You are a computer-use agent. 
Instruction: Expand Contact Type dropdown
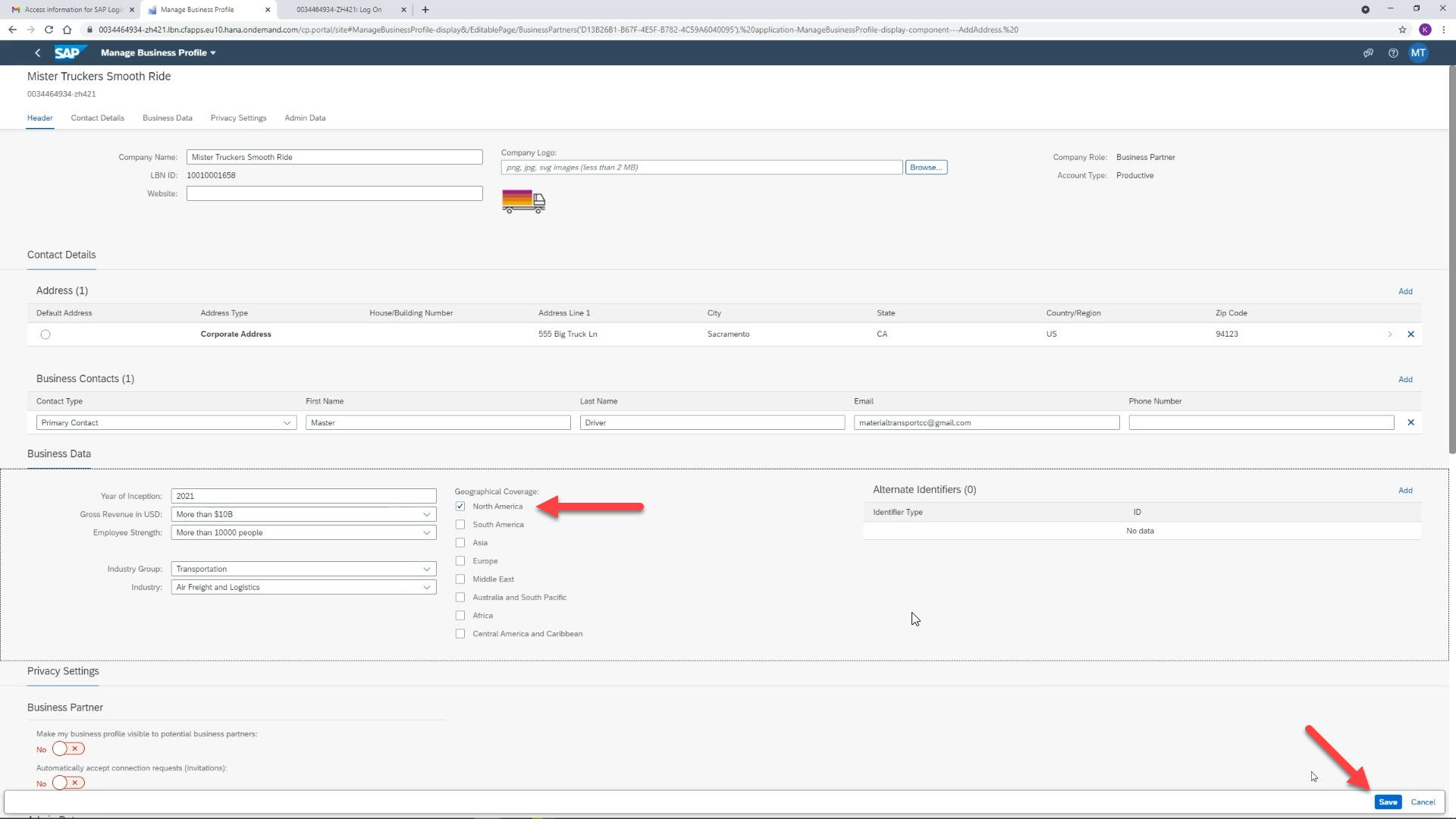287,423
